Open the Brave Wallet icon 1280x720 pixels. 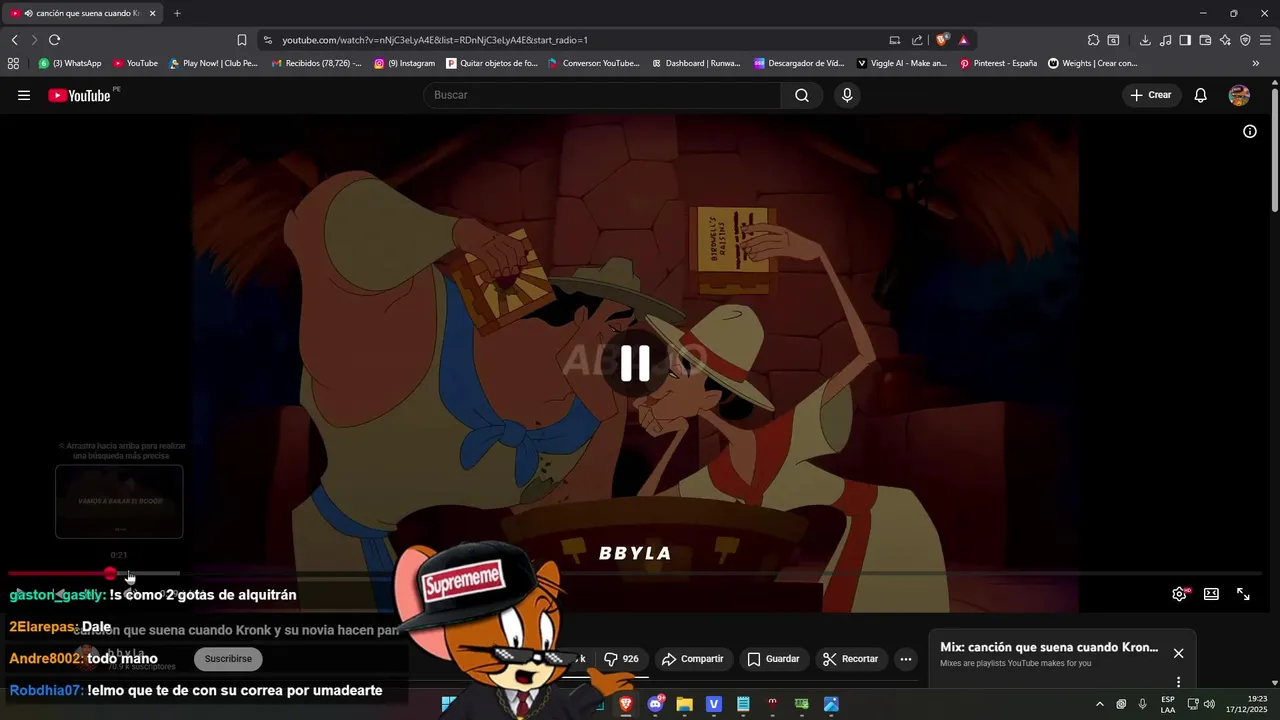[1205, 40]
